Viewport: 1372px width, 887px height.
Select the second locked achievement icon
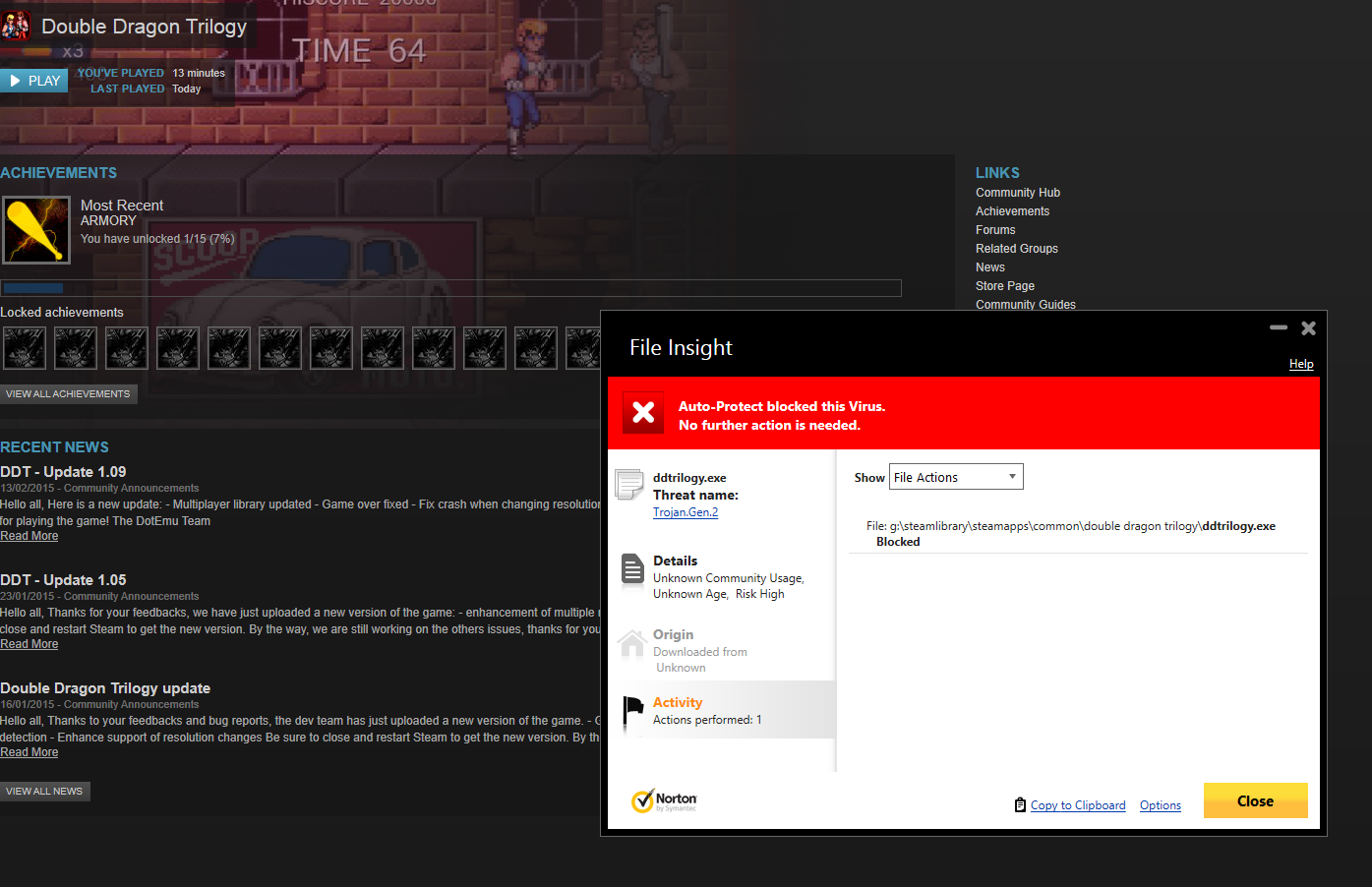(76, 348)
